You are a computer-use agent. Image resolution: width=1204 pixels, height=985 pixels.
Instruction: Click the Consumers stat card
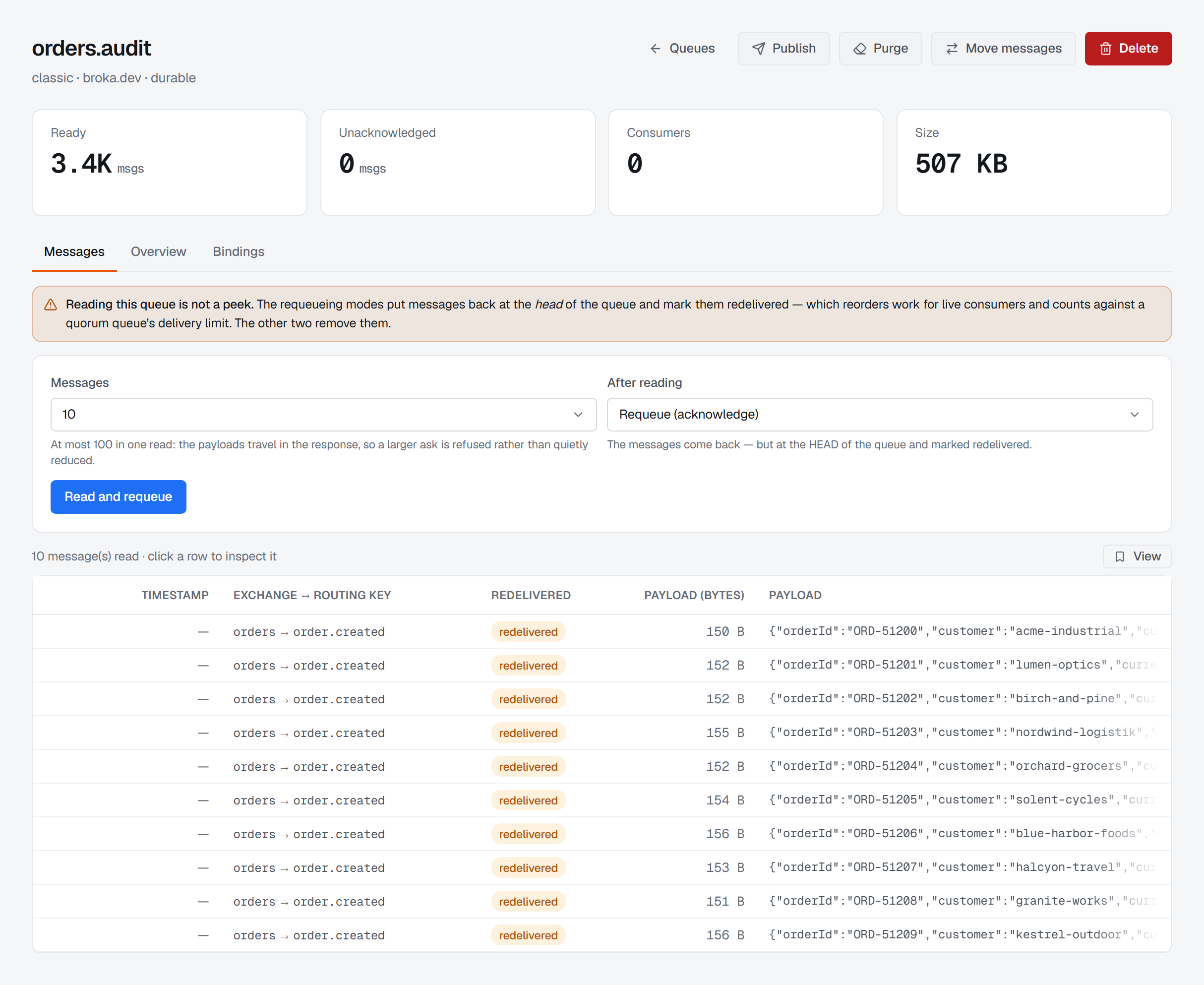point(745,163)
